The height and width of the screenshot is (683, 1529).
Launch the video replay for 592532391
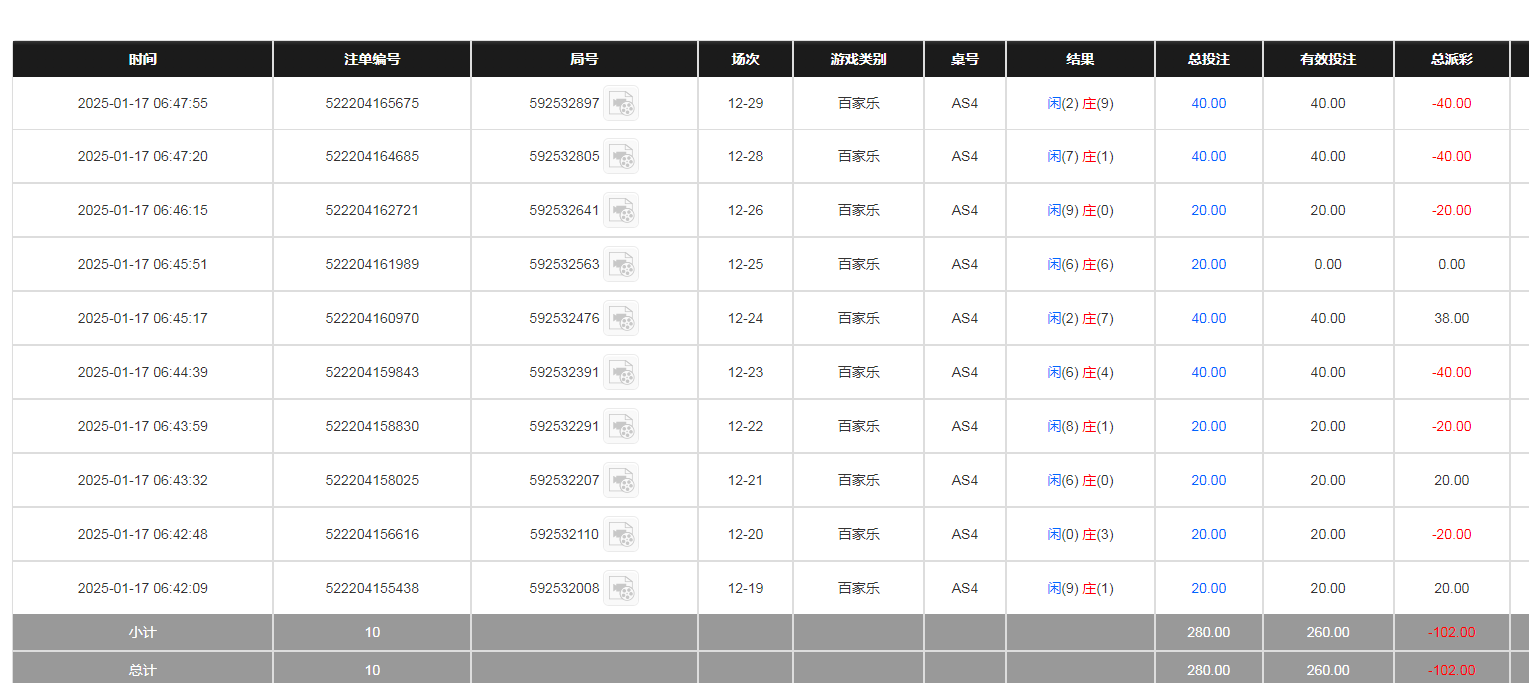coord(621,373)
